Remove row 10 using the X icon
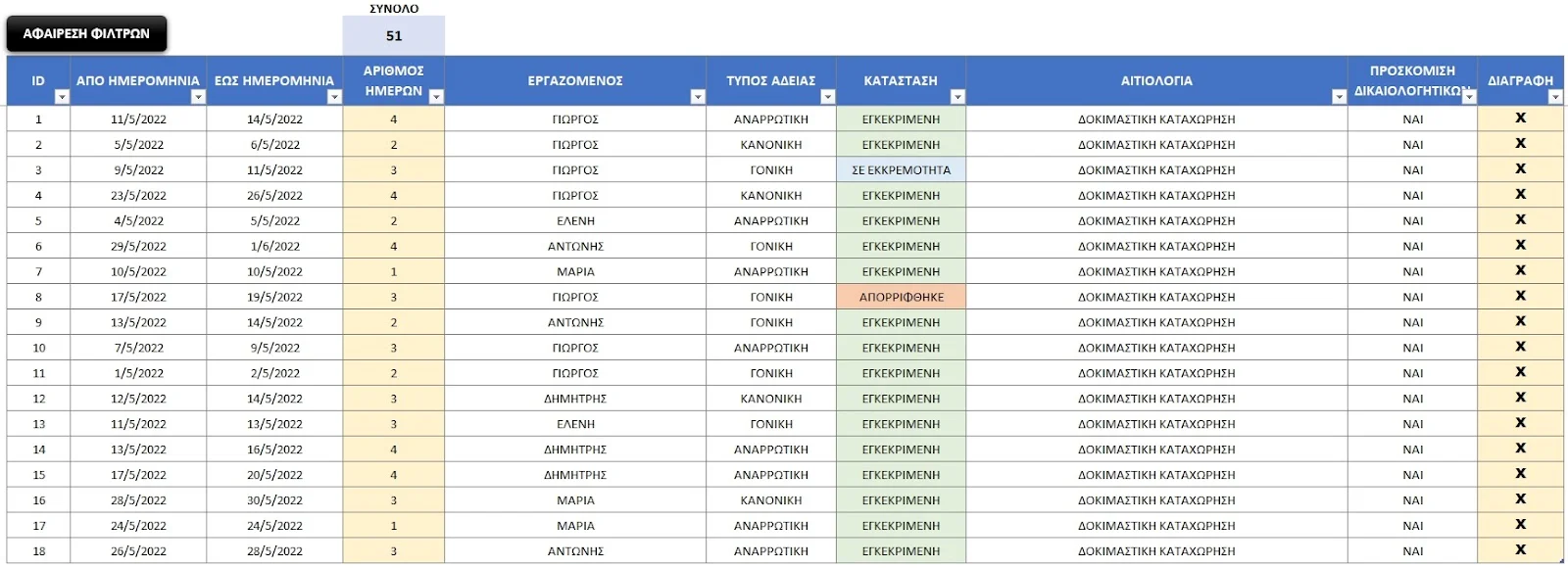This screenshot has height=568, width=1568. click(1520, 347)
